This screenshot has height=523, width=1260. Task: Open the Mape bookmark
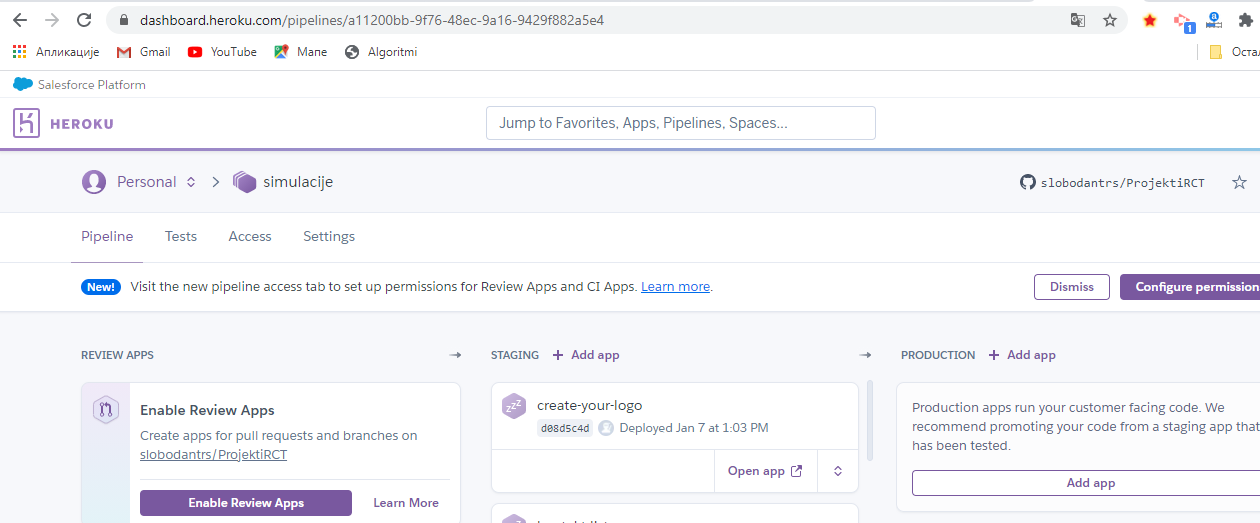point(300,52)
